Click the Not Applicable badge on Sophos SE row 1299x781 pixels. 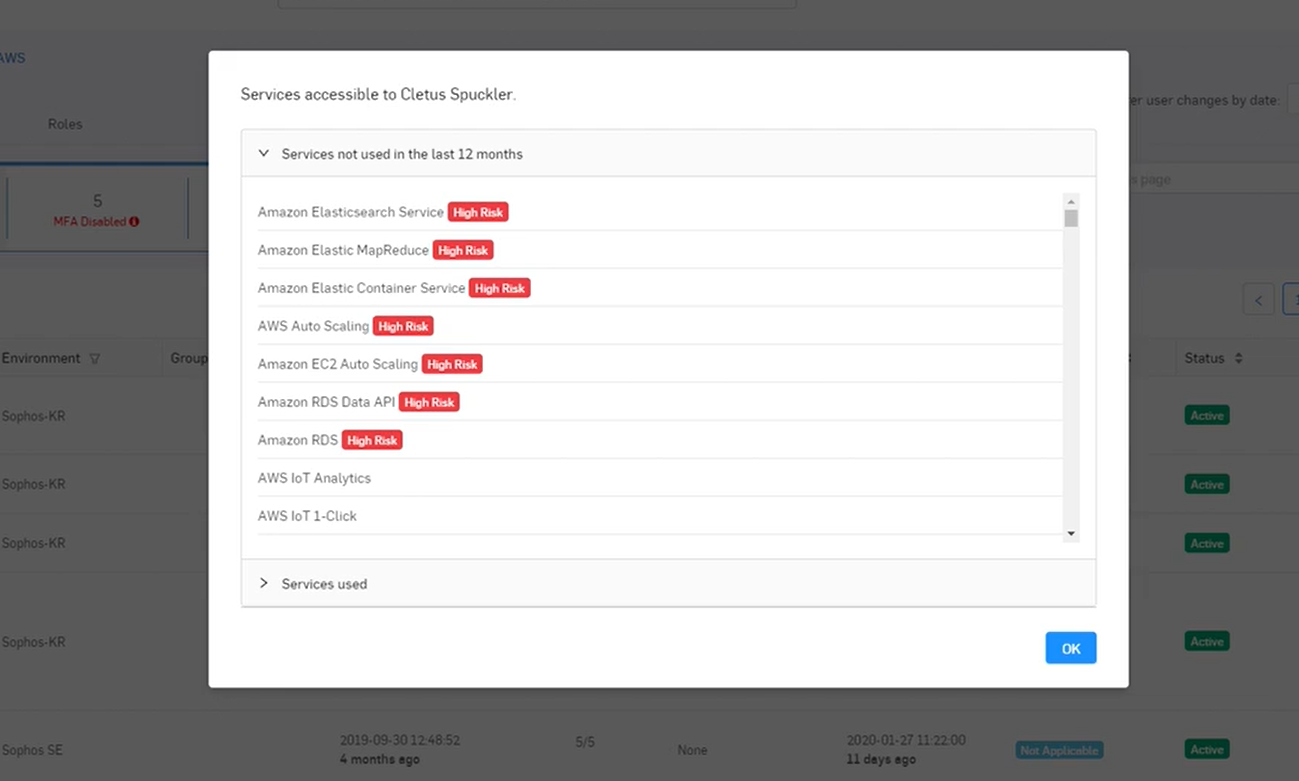point(1059,749)
